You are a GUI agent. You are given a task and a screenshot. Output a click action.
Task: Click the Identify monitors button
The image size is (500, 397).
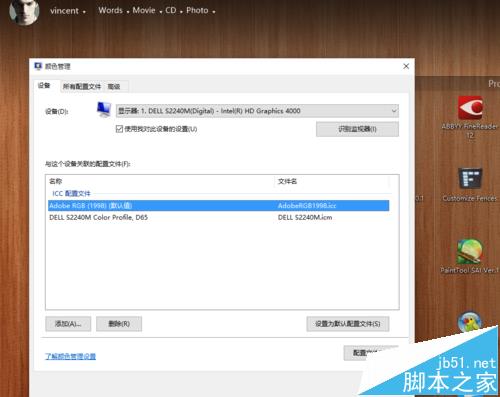(x=357, y=129)
